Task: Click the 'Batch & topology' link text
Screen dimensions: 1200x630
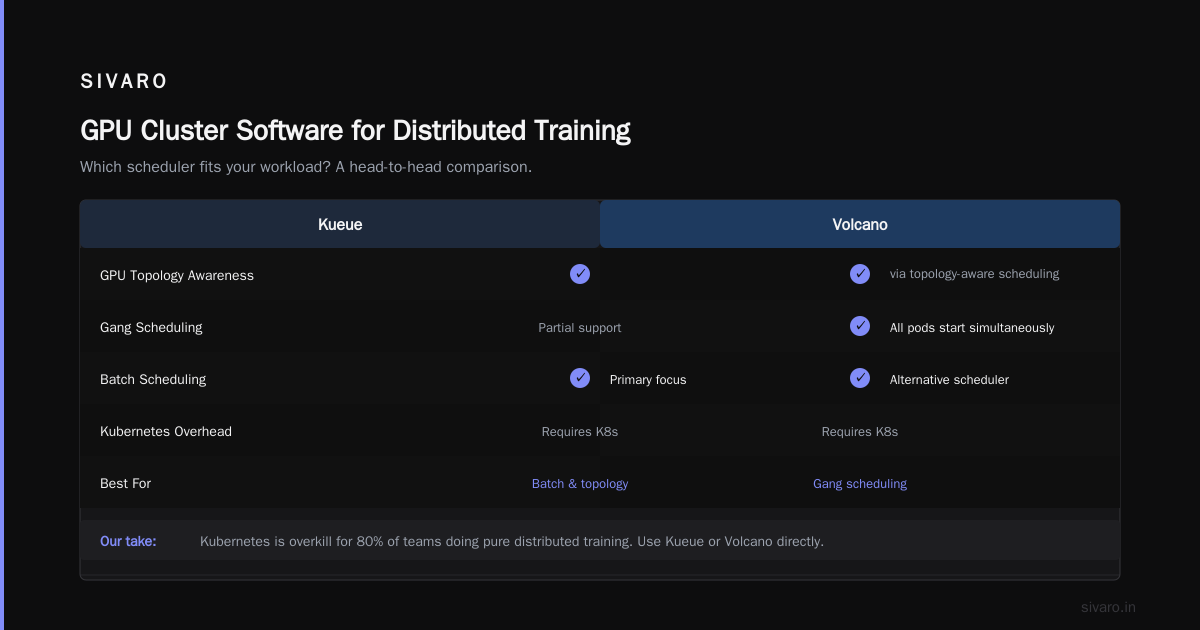Action: pos(580,484)
